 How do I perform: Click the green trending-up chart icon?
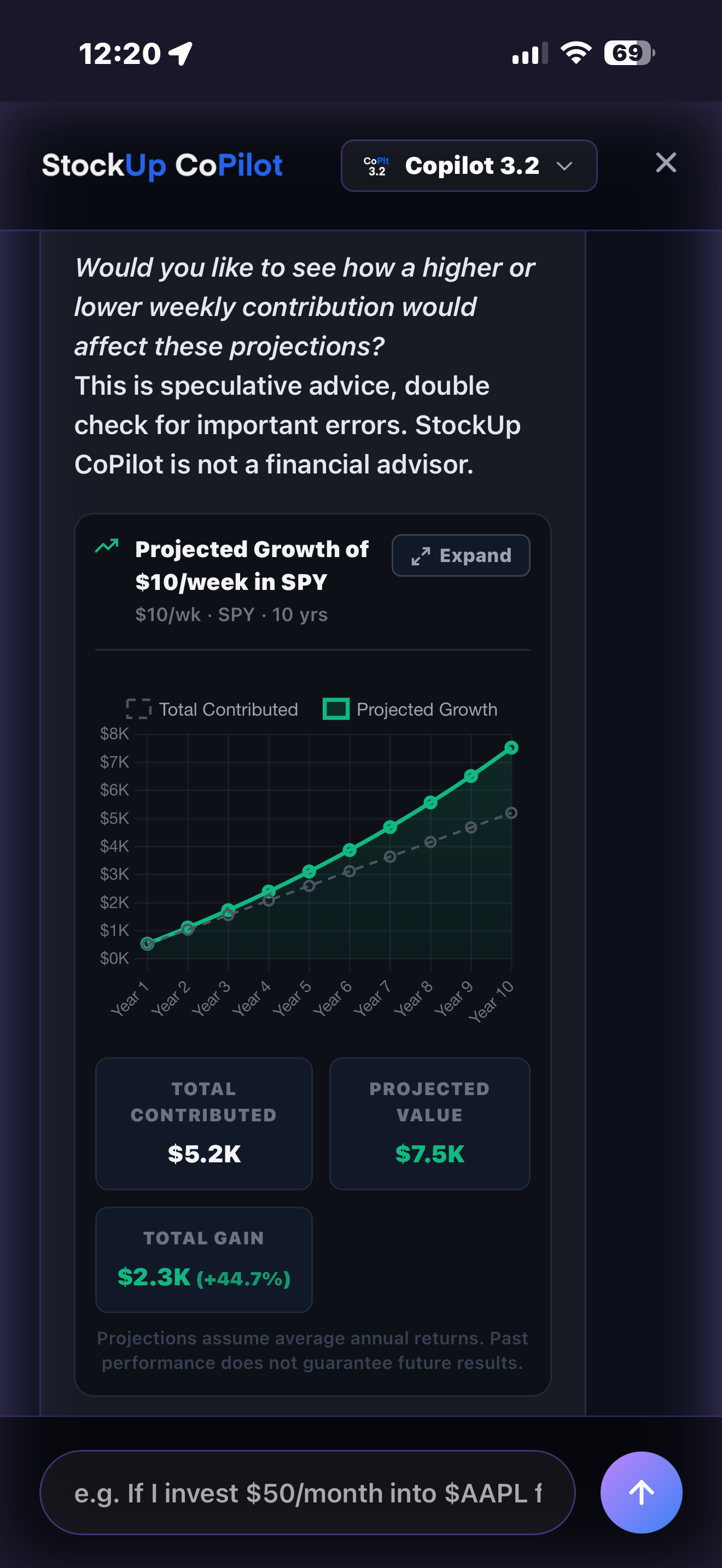click(x=107, y=546)
